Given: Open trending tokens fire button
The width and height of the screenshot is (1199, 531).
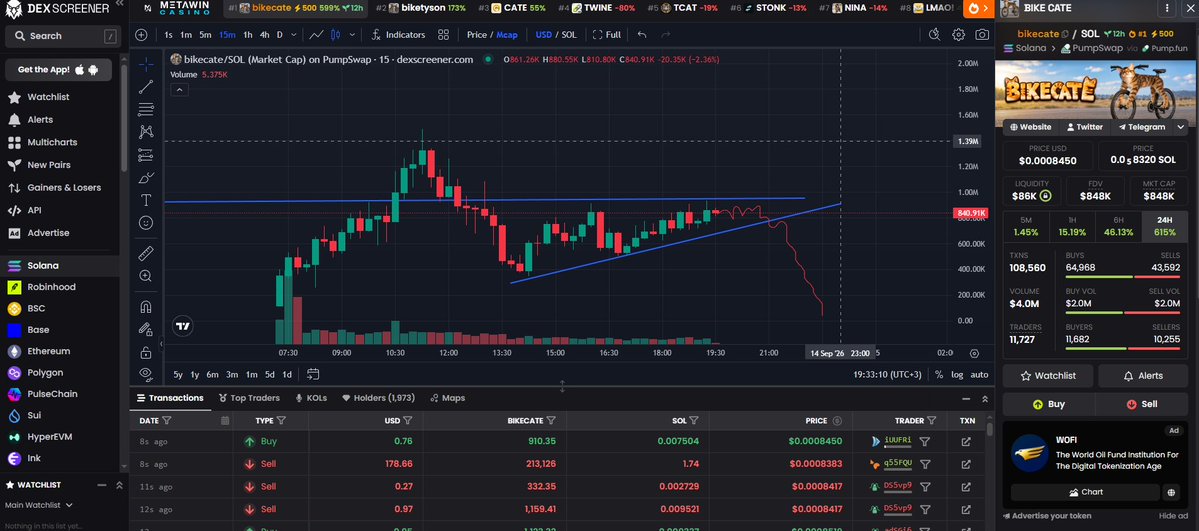Looking at the screenshot, I should (977, 8).
